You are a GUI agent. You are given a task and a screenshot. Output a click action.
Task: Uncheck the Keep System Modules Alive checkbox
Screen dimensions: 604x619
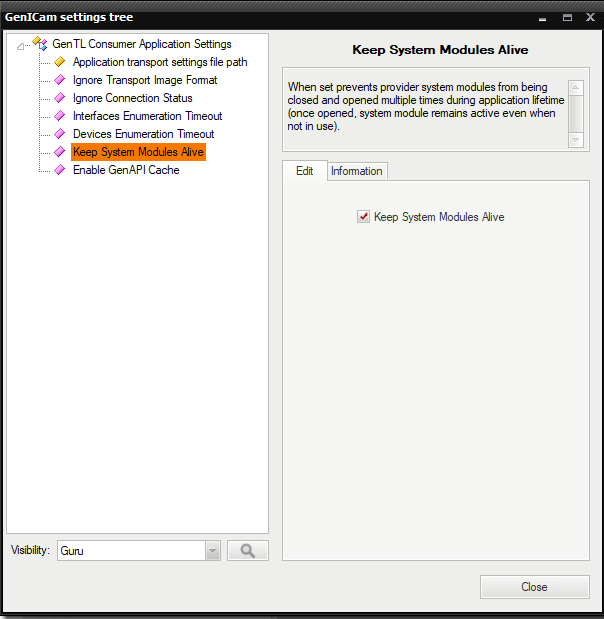(x=363, y=217)
